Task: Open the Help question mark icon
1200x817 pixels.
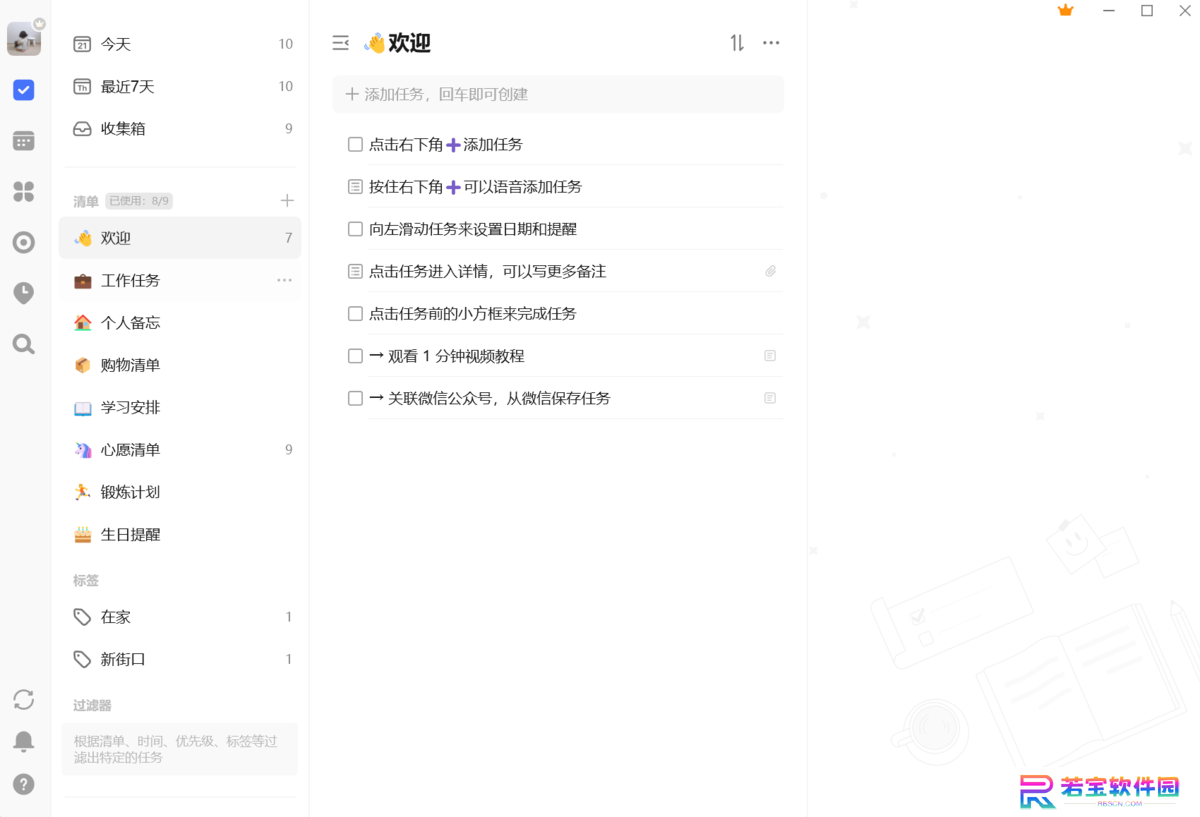Action: point(24,784)
